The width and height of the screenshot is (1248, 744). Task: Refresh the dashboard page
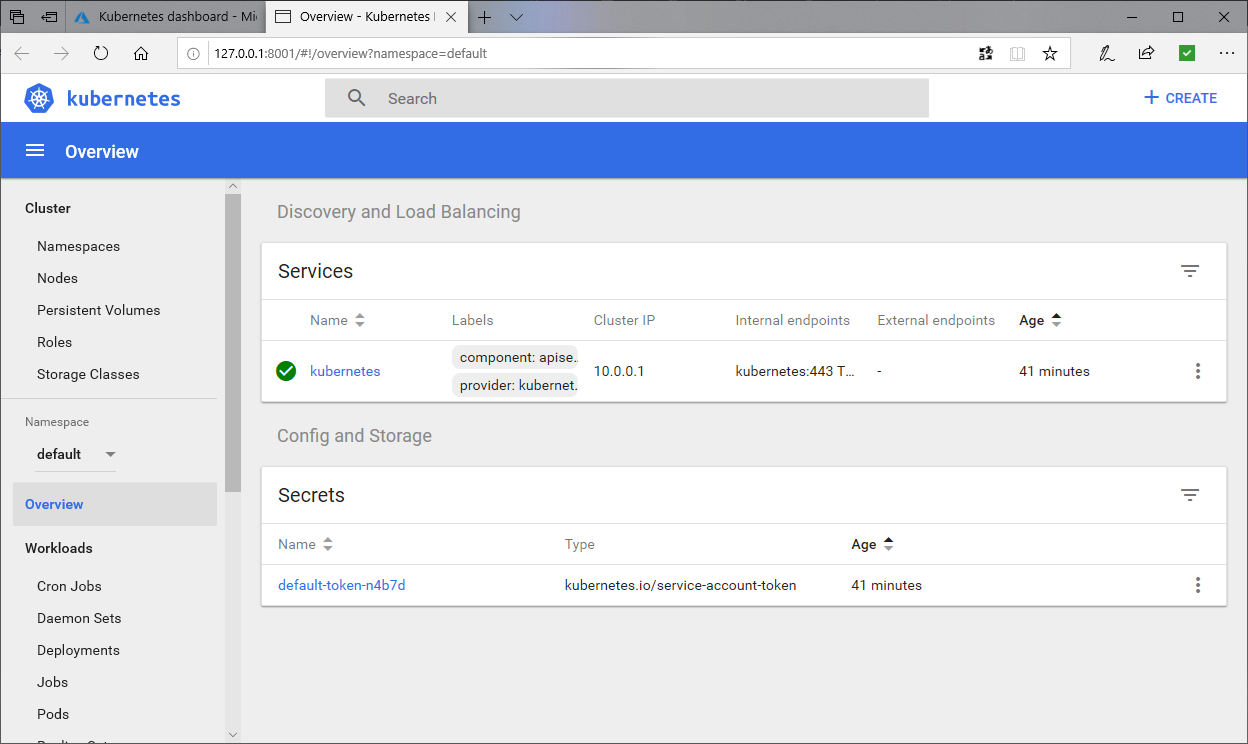tap(101, 53)
